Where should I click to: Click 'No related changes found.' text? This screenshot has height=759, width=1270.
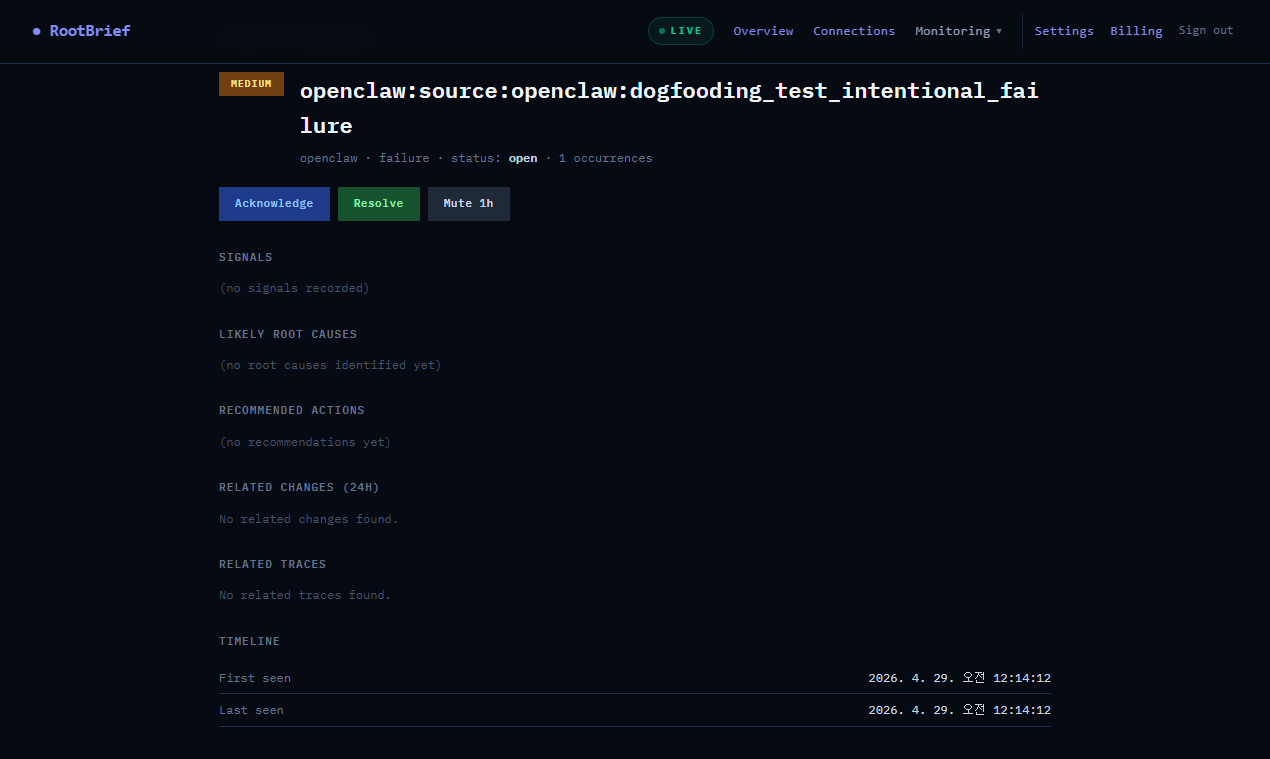coord(309,519)
